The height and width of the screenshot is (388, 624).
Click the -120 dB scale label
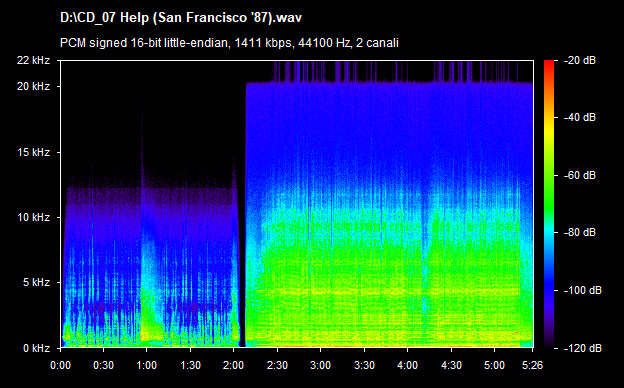point(583,348)
